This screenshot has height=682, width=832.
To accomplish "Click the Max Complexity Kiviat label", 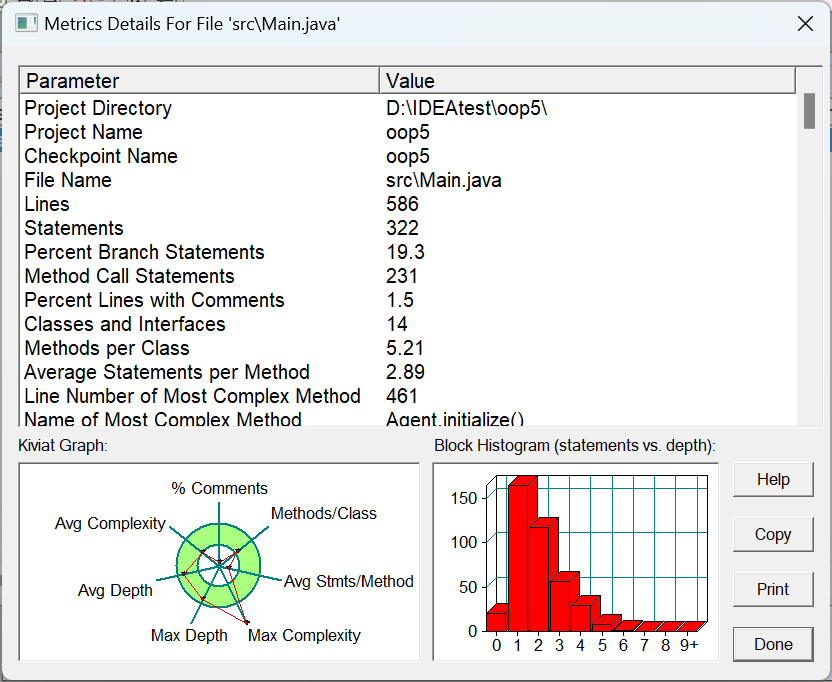I will (304, 635).
